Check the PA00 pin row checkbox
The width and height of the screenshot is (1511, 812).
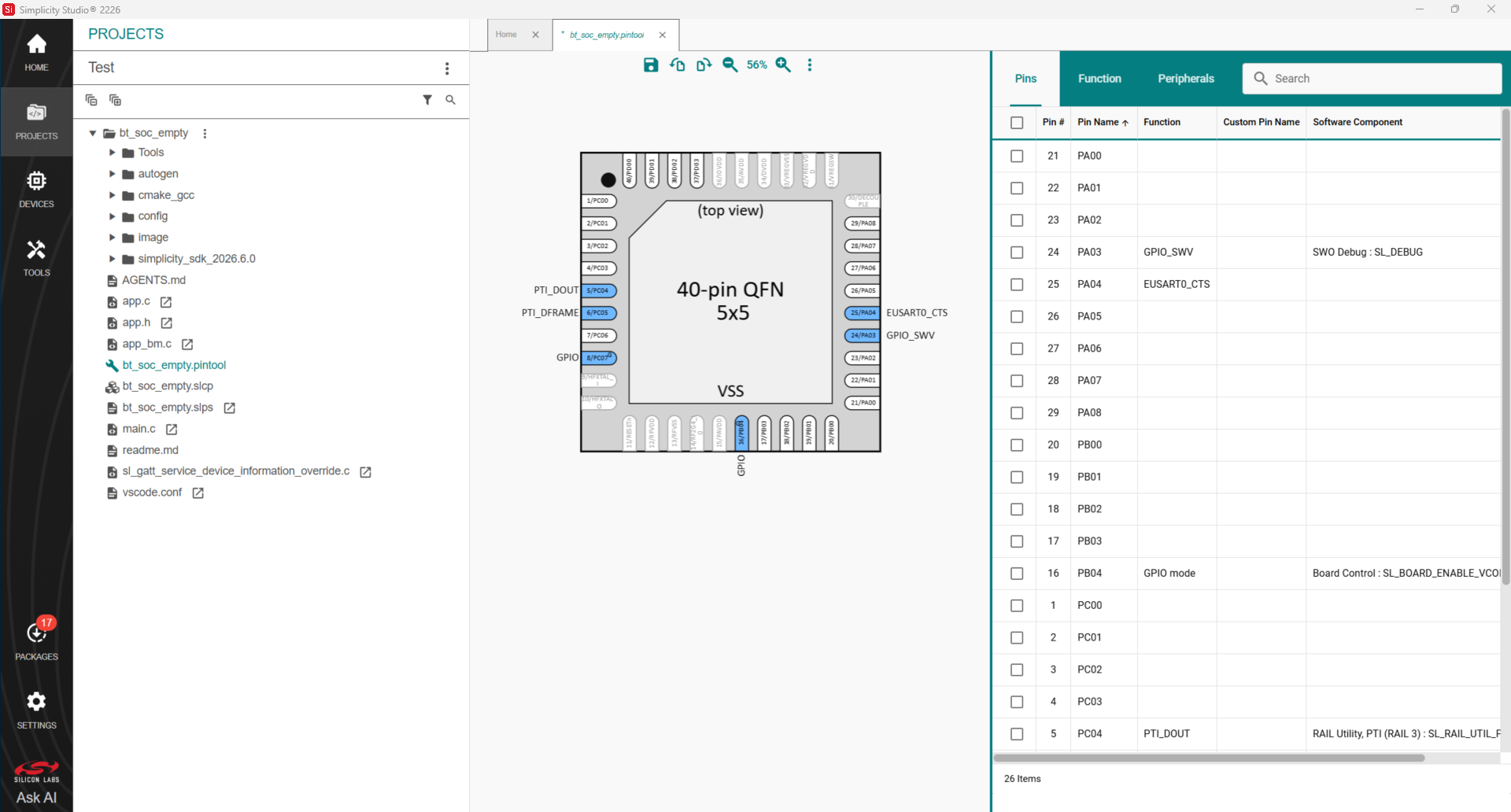tap(1017, 156)
